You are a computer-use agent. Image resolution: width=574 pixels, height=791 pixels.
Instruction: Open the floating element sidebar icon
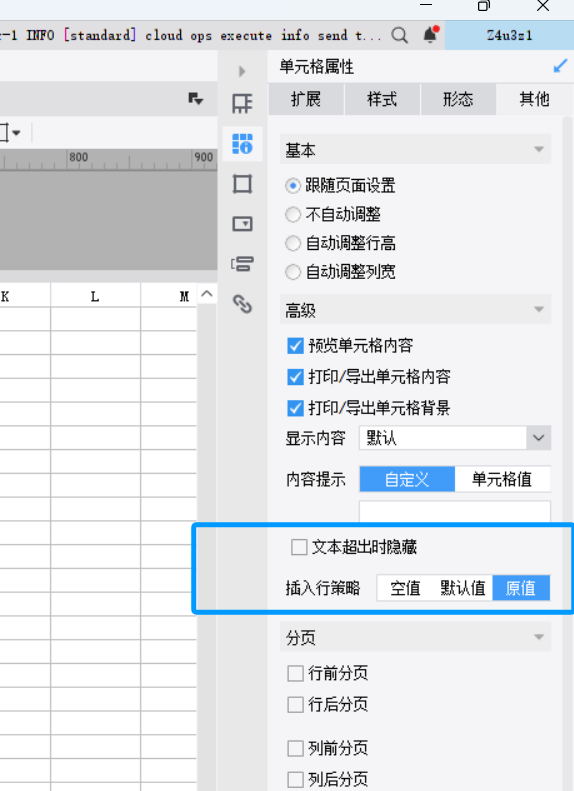click(242, 184)
